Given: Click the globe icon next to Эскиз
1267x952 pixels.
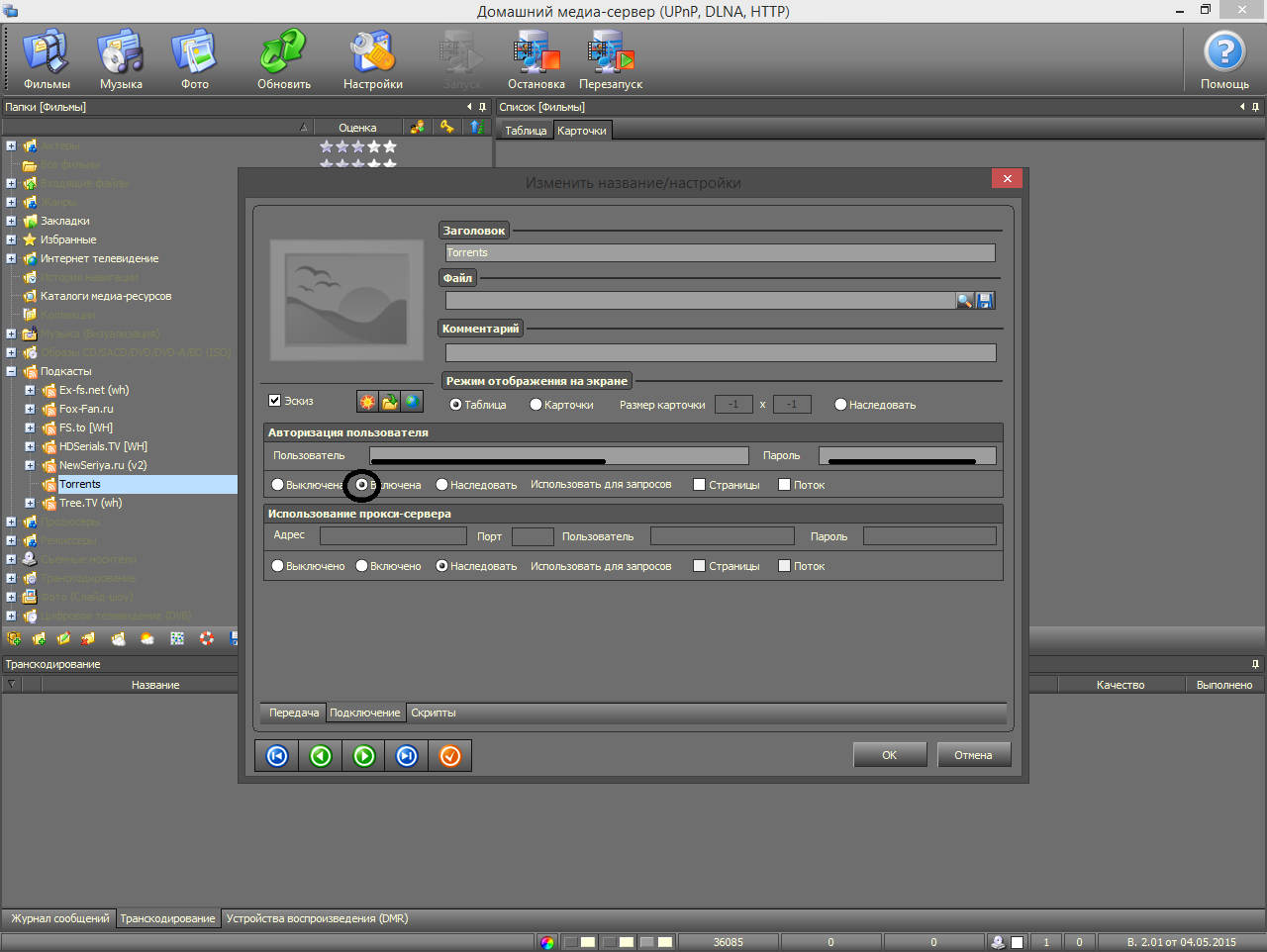Looking at the screenshot, I should 412,401.
